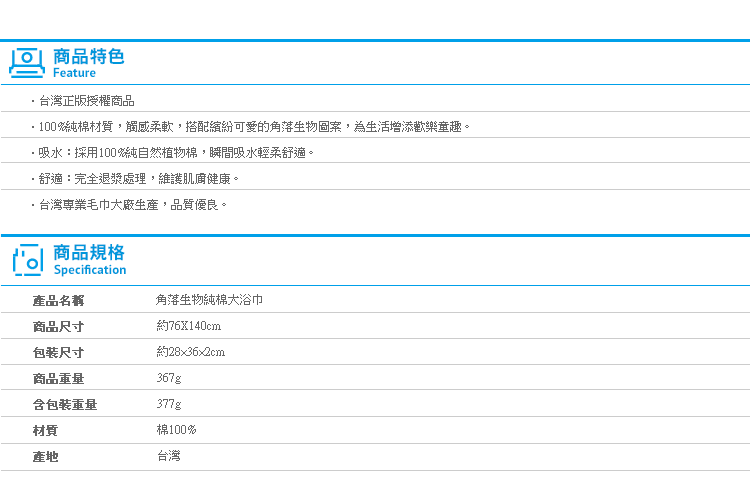Click the 約28x36x2cm package size value
Screen dimensions: 750x501
190,352
